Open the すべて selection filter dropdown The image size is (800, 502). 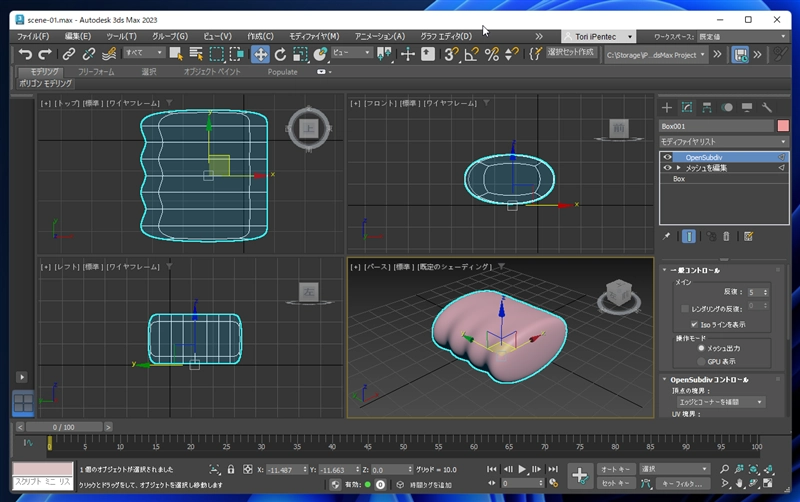(144, 53)
